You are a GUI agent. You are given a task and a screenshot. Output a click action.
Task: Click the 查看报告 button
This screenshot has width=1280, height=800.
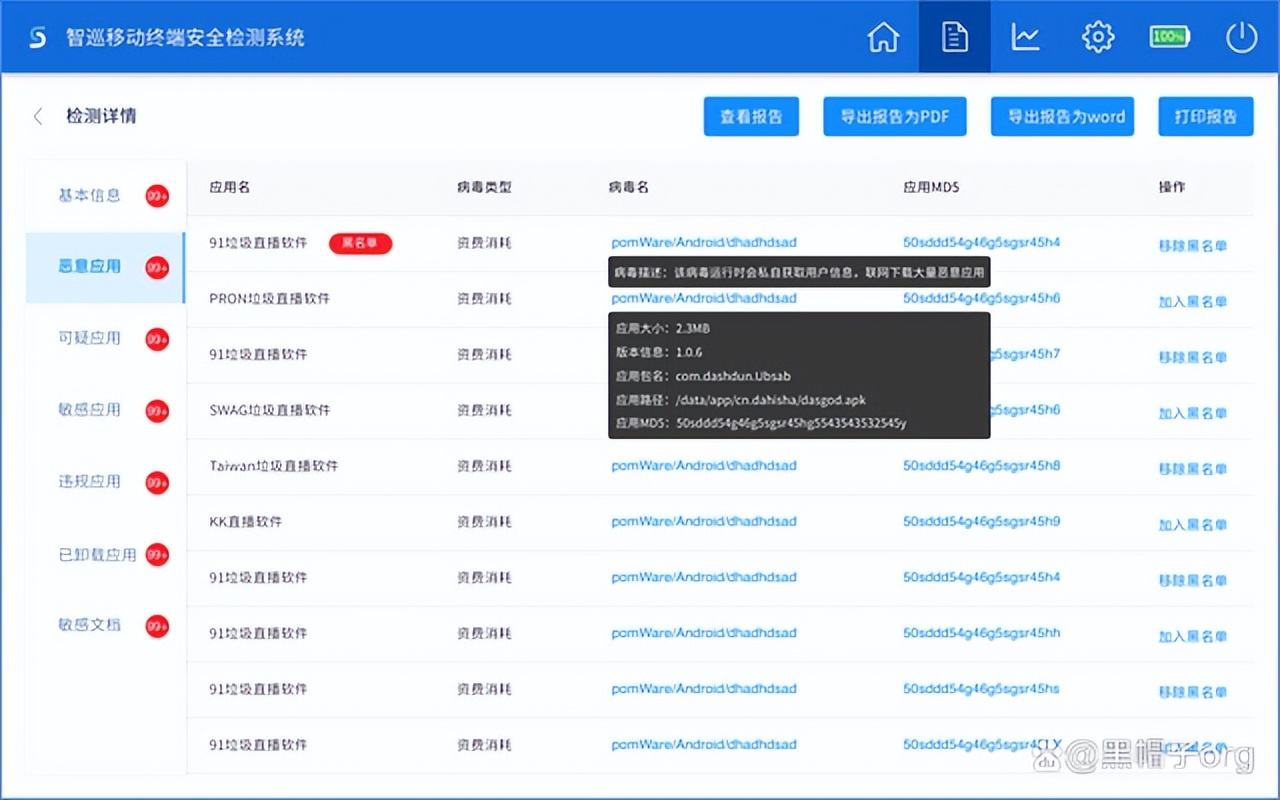coord(751,116)
